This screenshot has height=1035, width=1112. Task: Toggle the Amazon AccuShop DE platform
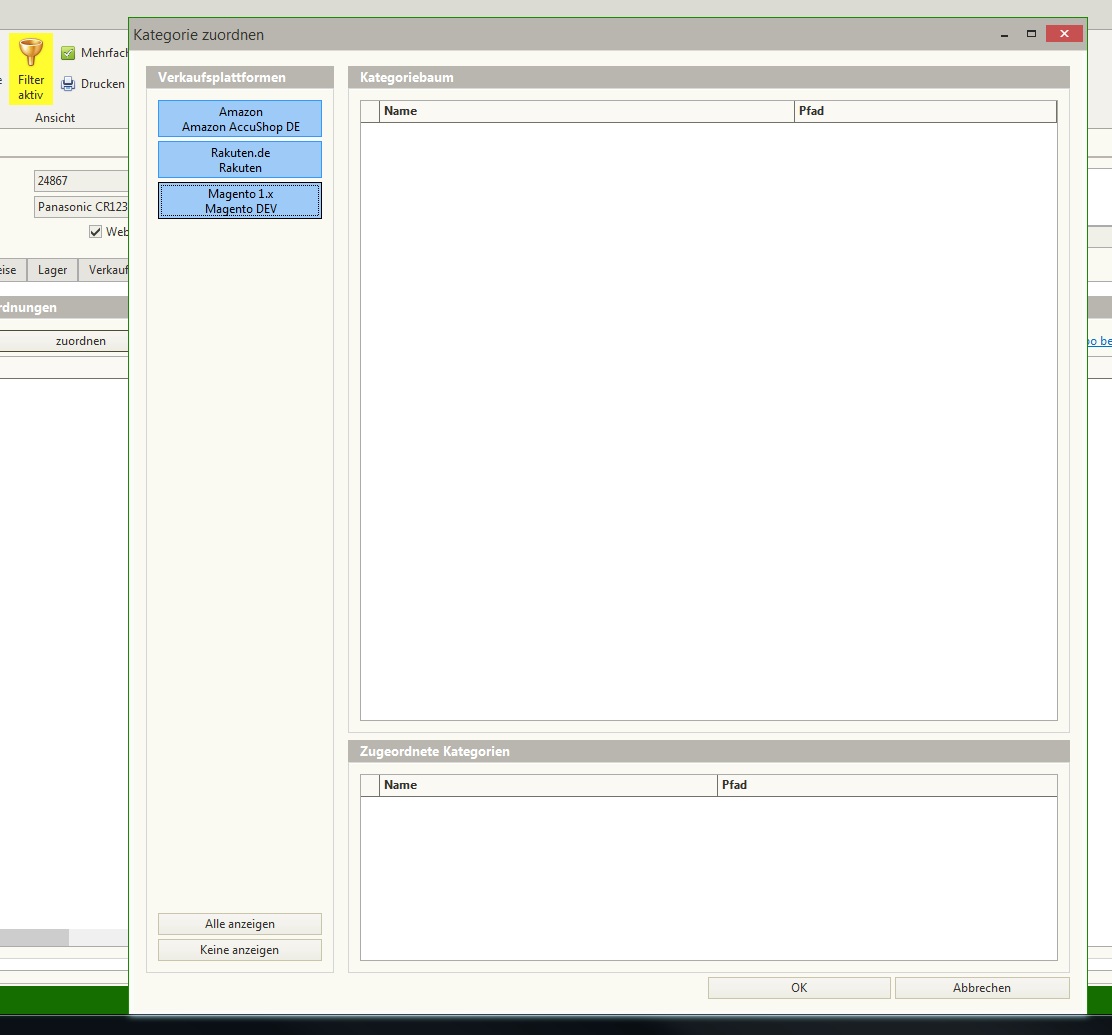[x=240, y=119]
